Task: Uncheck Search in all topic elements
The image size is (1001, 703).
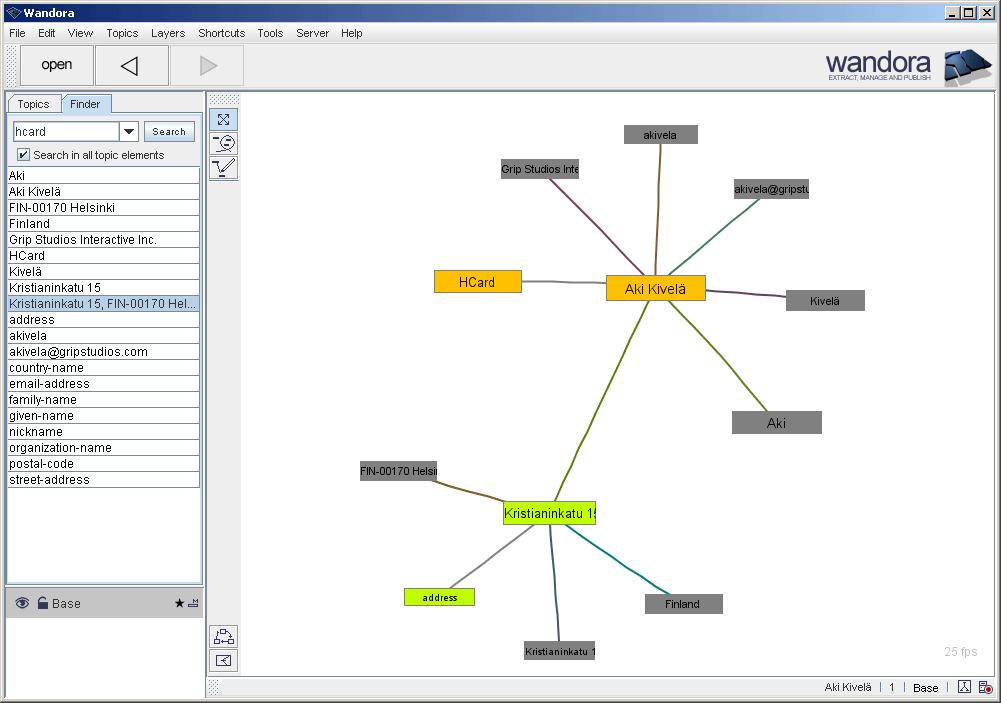Action: pyautogui.click(x=22, y=154)
